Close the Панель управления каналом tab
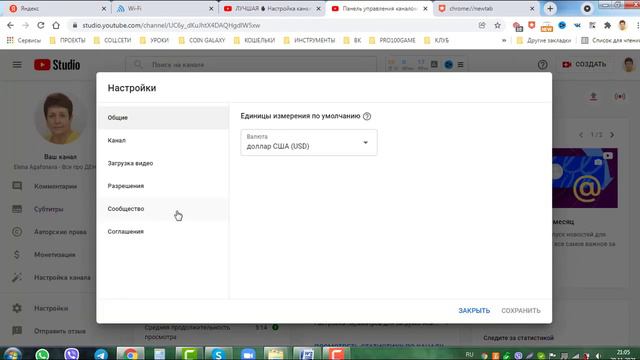 (425, 9)
